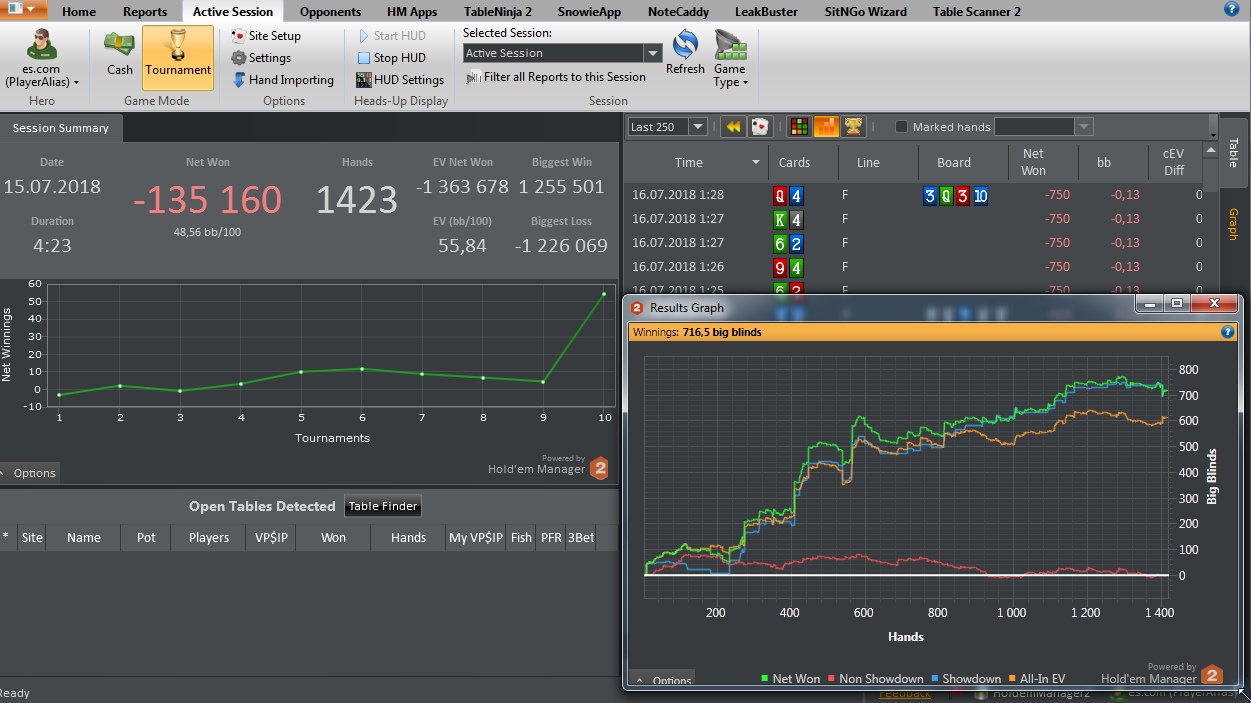Toggle Non Showdown legend series

coord(875,679)
